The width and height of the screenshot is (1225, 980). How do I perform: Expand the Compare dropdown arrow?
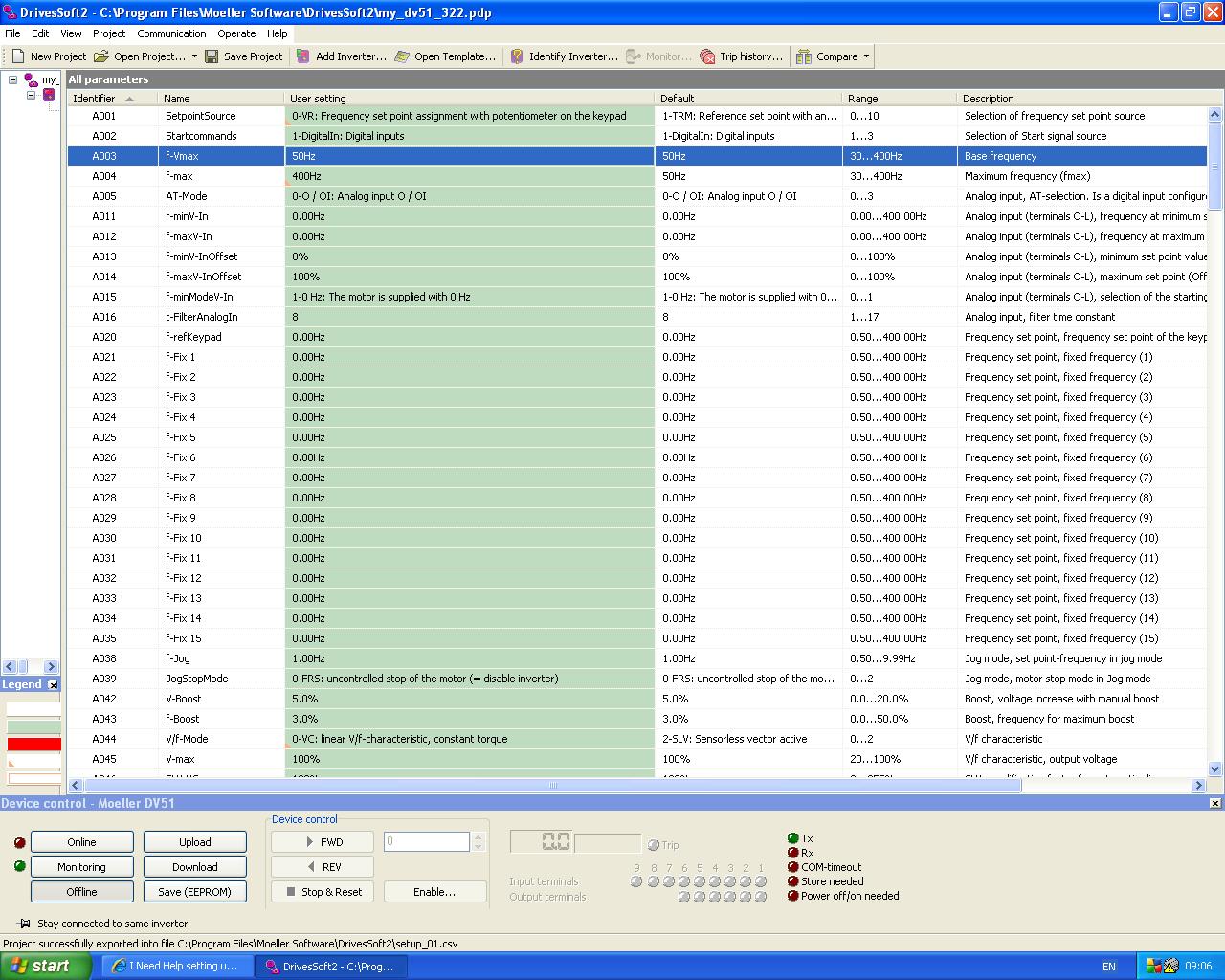click(867, 56)
